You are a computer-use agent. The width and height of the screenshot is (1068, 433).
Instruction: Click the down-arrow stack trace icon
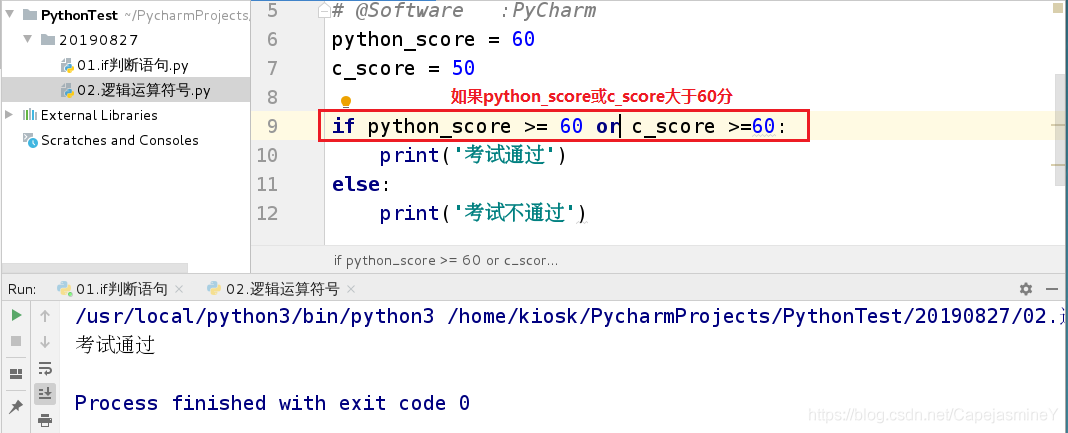point(45,341)
